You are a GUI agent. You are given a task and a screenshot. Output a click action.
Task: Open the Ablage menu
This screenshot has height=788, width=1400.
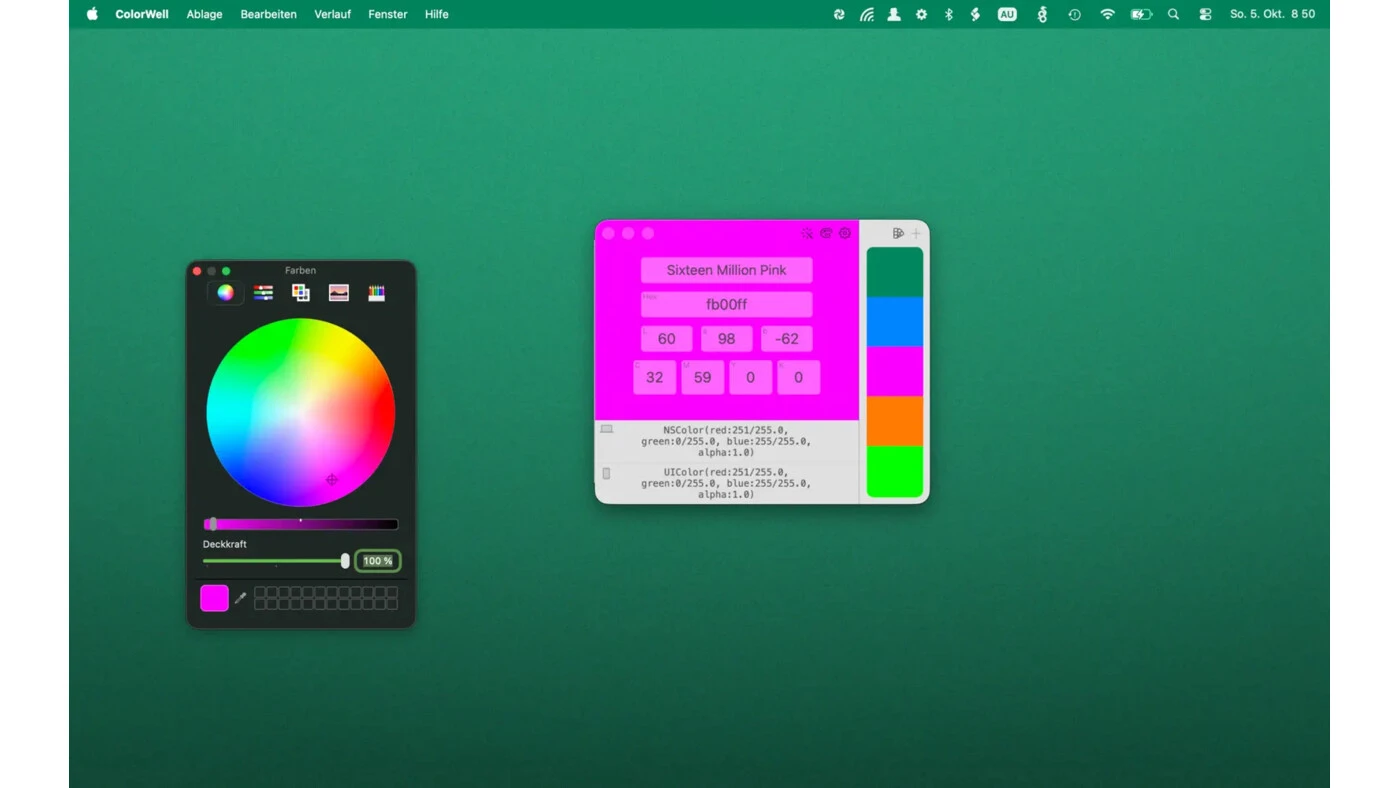[204, 14]
